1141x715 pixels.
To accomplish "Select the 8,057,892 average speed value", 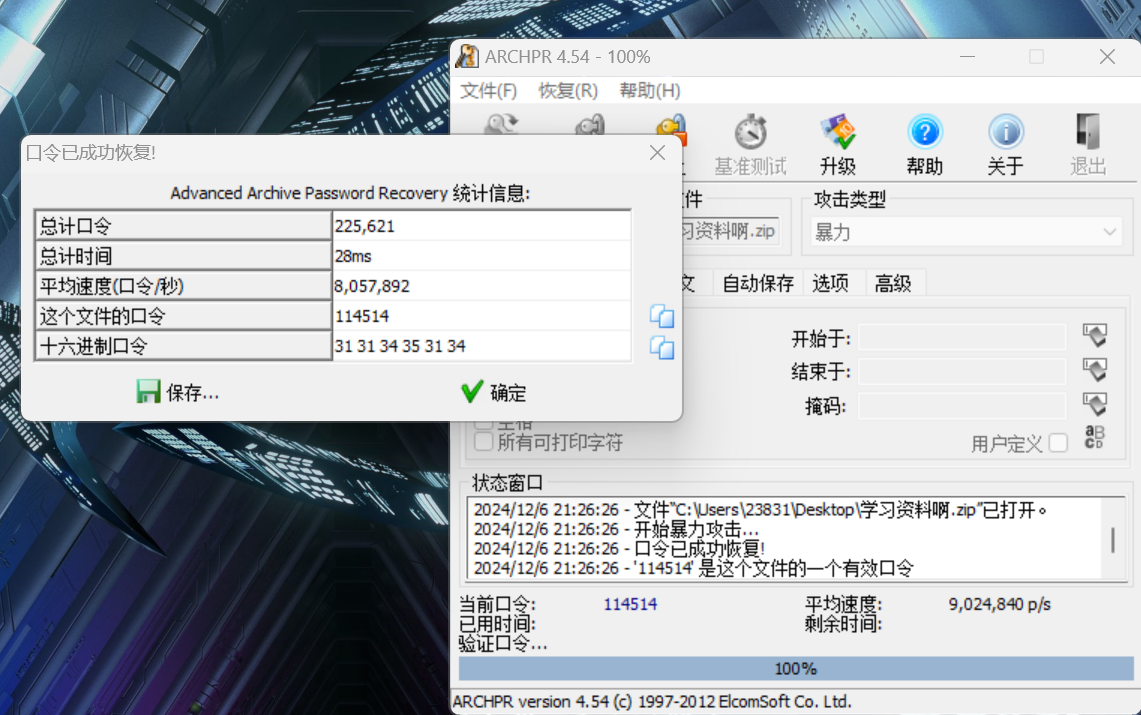I will point(481,286).
